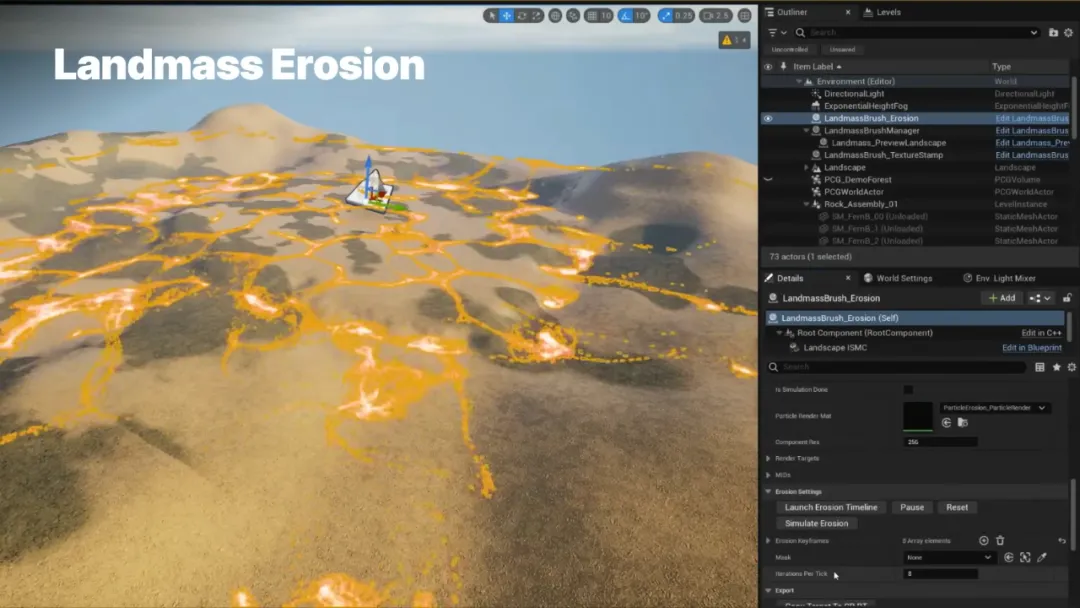Open grid snap value 10 dropdown

pyautogui.click(x=606, y=15)
